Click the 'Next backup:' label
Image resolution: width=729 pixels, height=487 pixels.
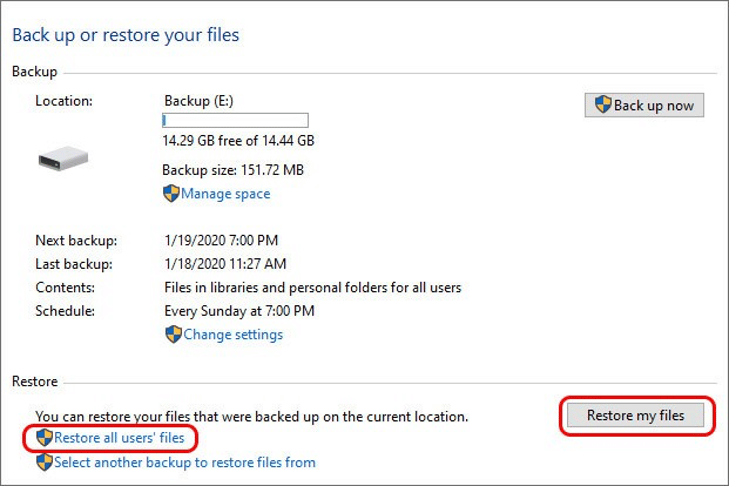76,240
